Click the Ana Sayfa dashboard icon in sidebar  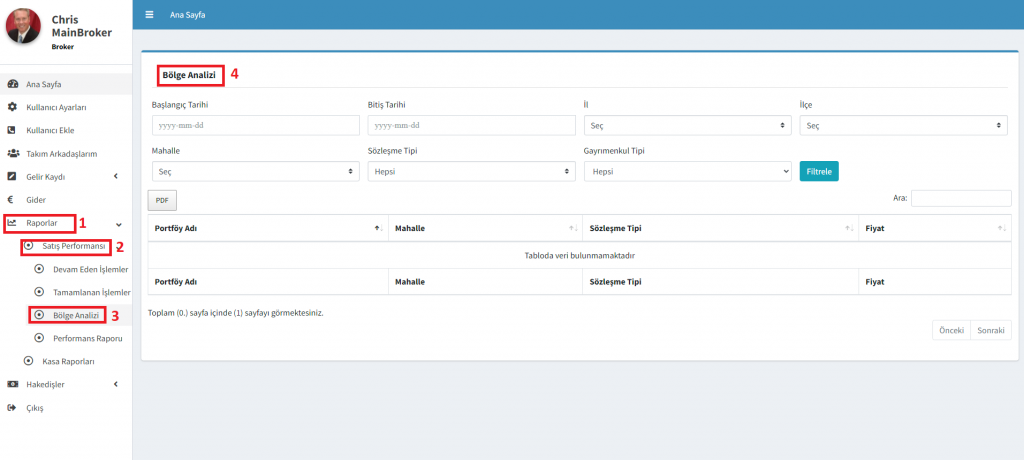(x=12, y=84)
